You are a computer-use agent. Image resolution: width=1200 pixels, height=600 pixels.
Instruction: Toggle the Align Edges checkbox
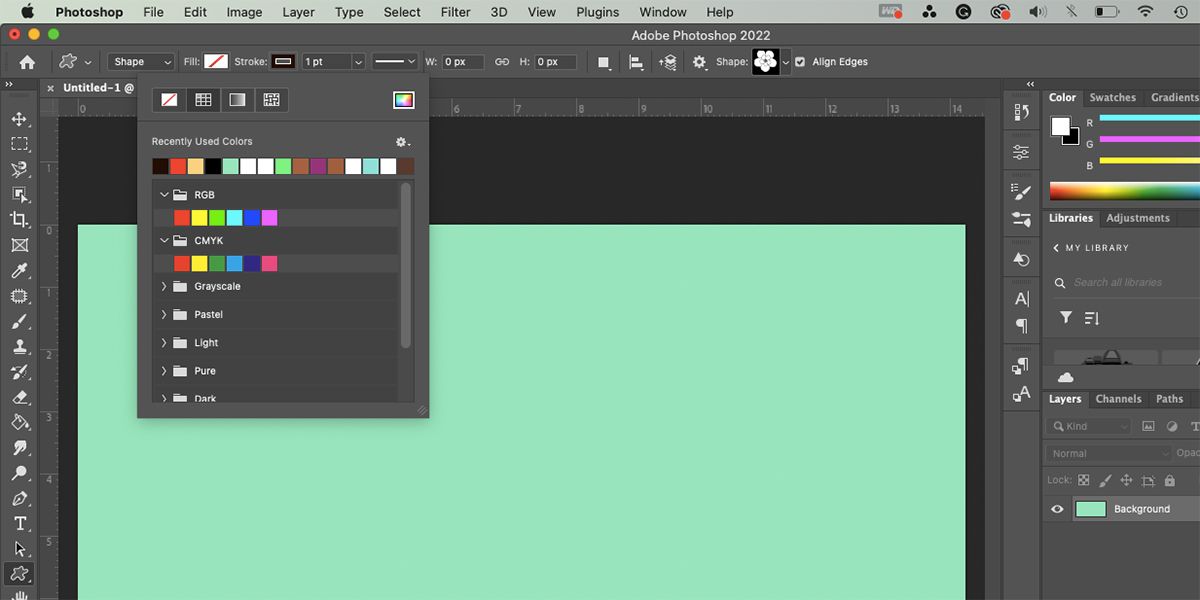800,61
